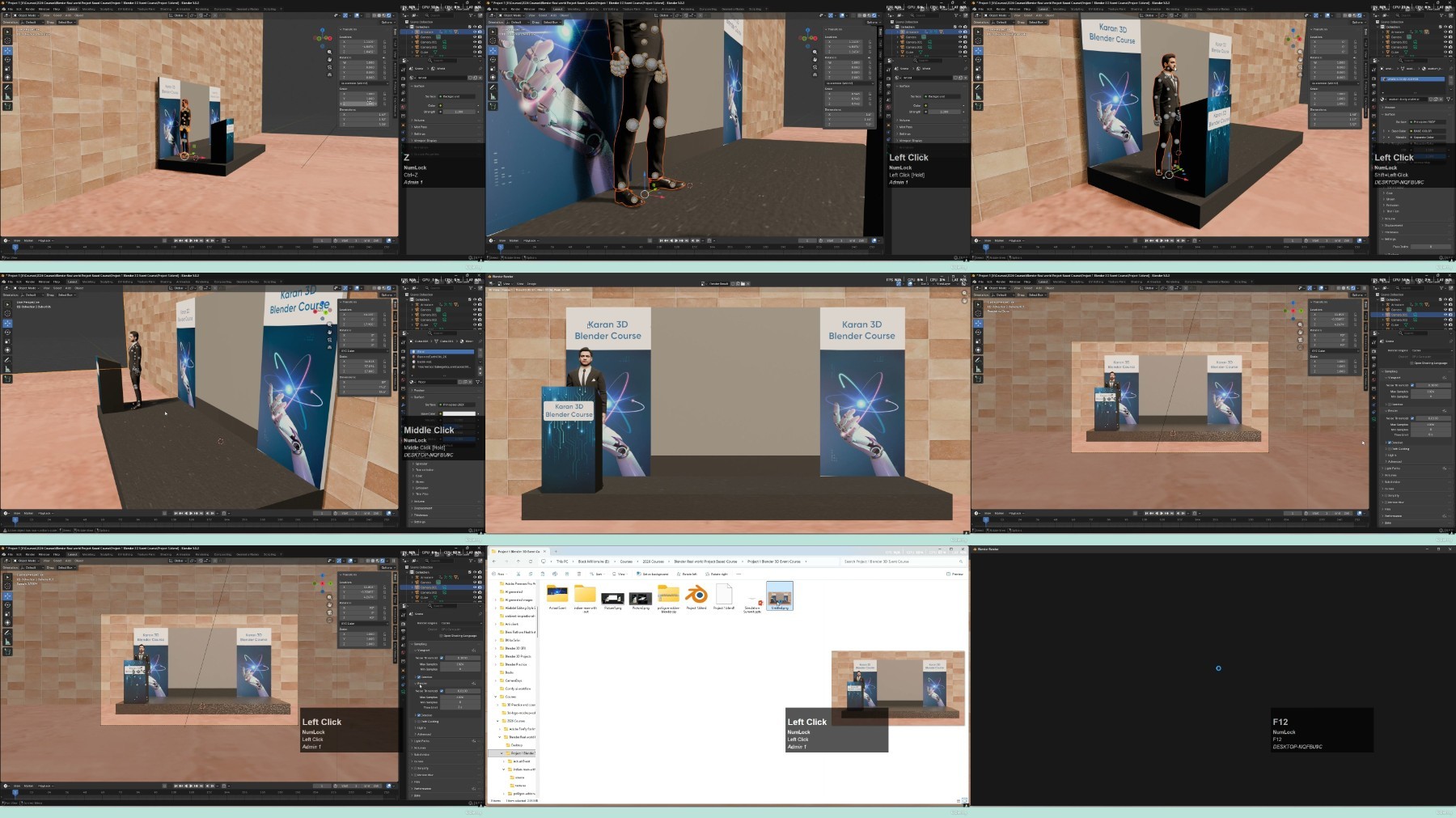
Task: Click the Project1.blend Blender file icon
Action: [696, 596]
